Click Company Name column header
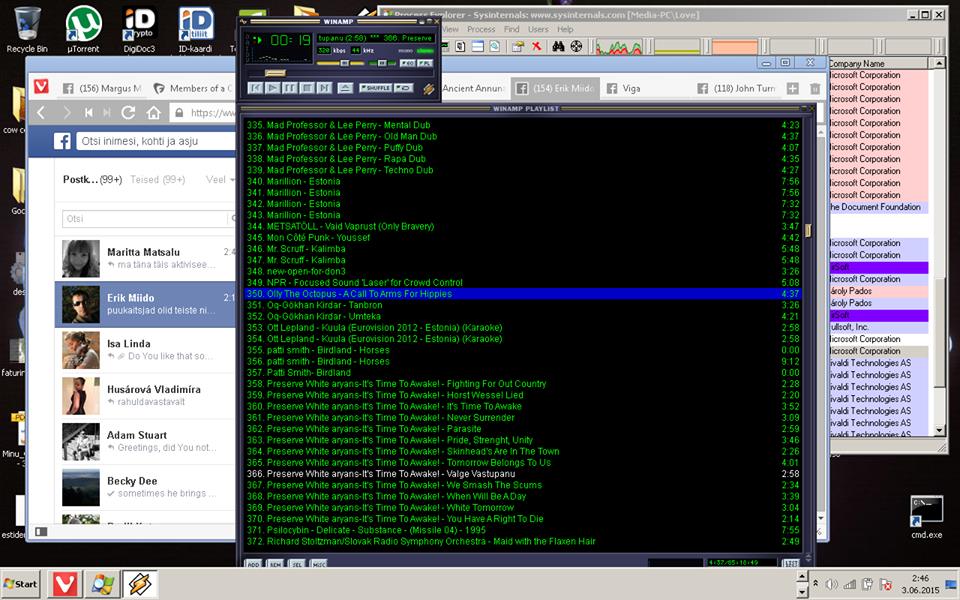The height and width of the screenshot is (600, 960). pos(877,63)
